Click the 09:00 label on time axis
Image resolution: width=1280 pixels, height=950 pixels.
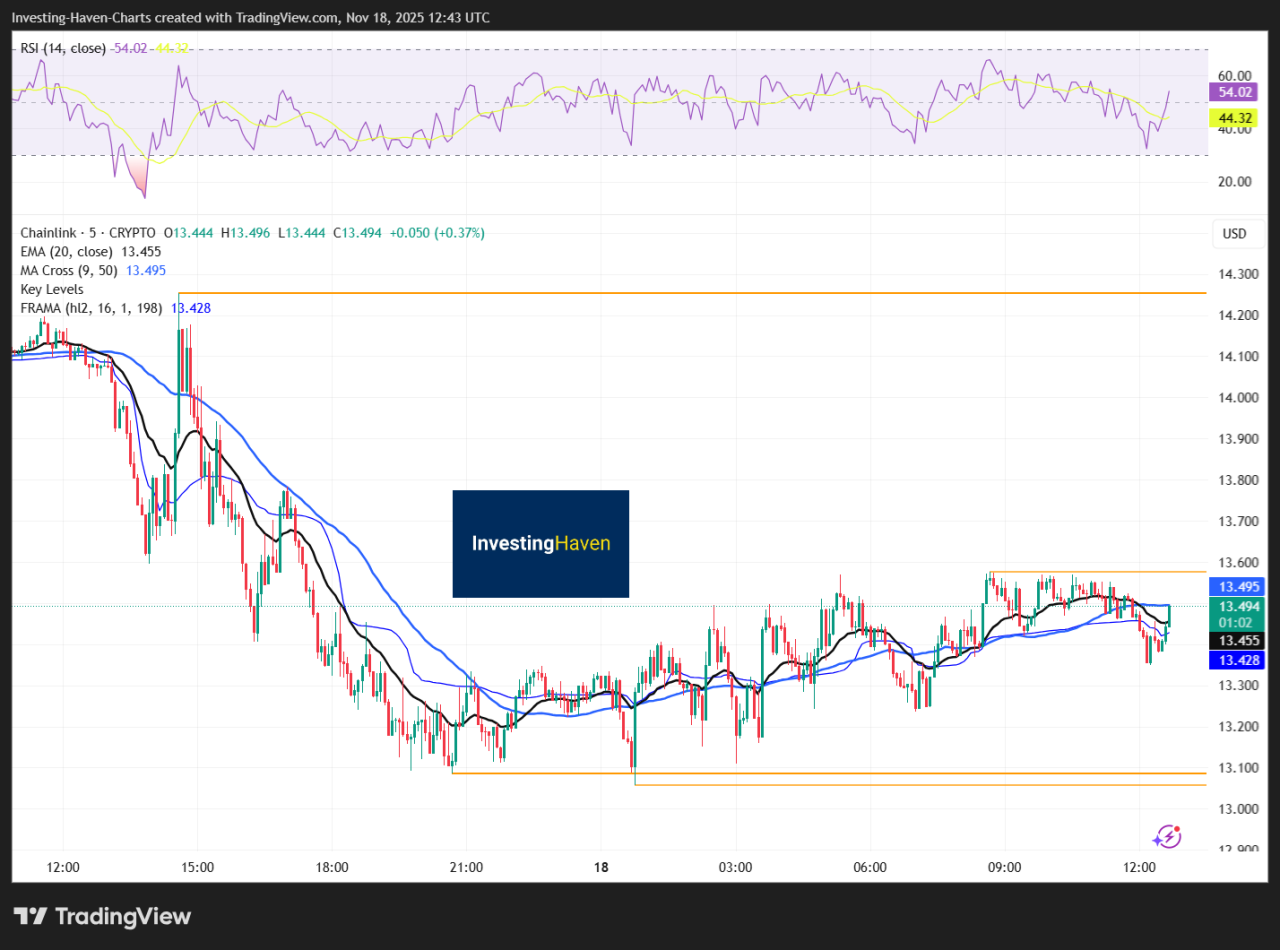(1004, 866)
